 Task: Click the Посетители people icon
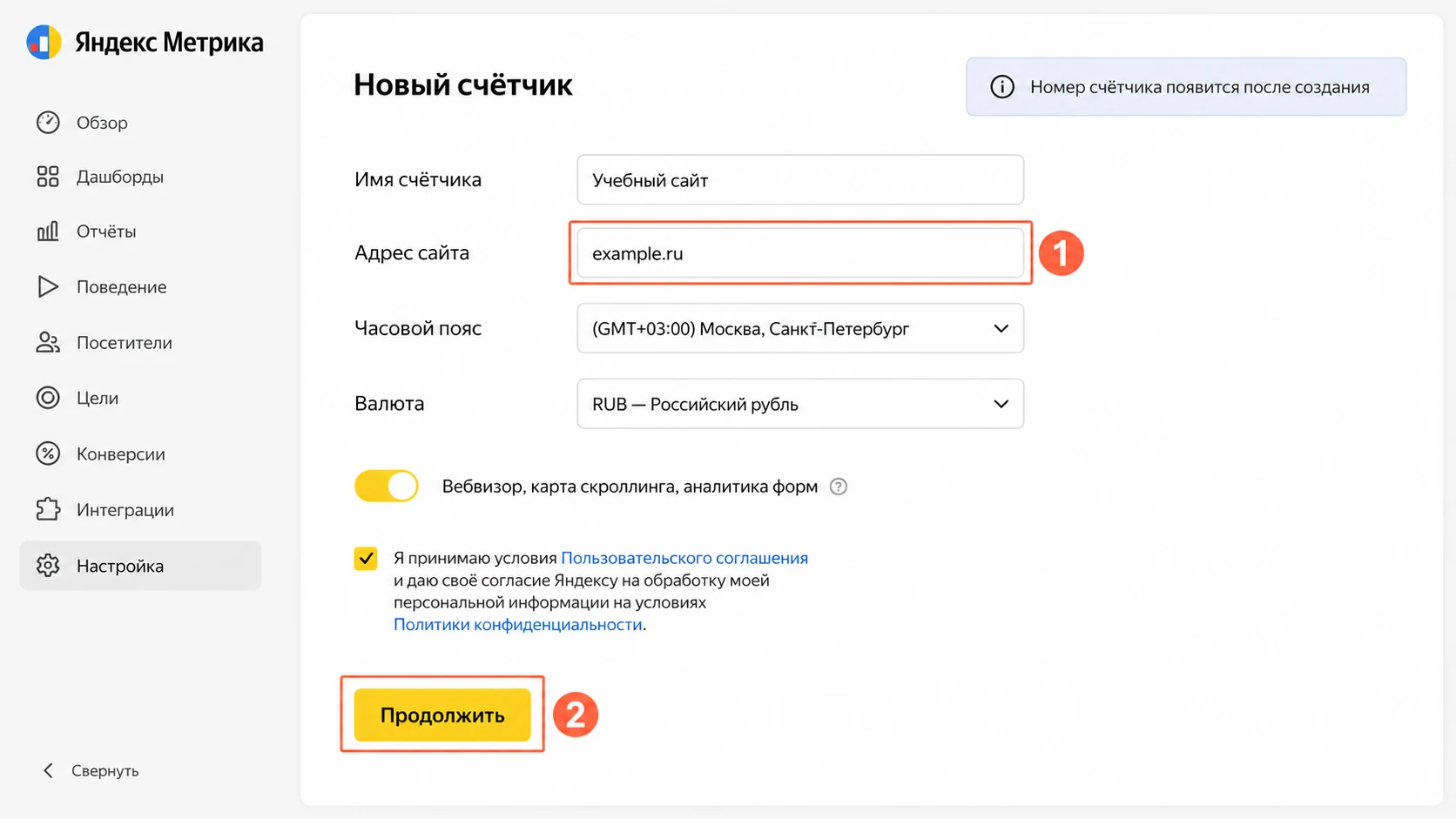point(48,342)
